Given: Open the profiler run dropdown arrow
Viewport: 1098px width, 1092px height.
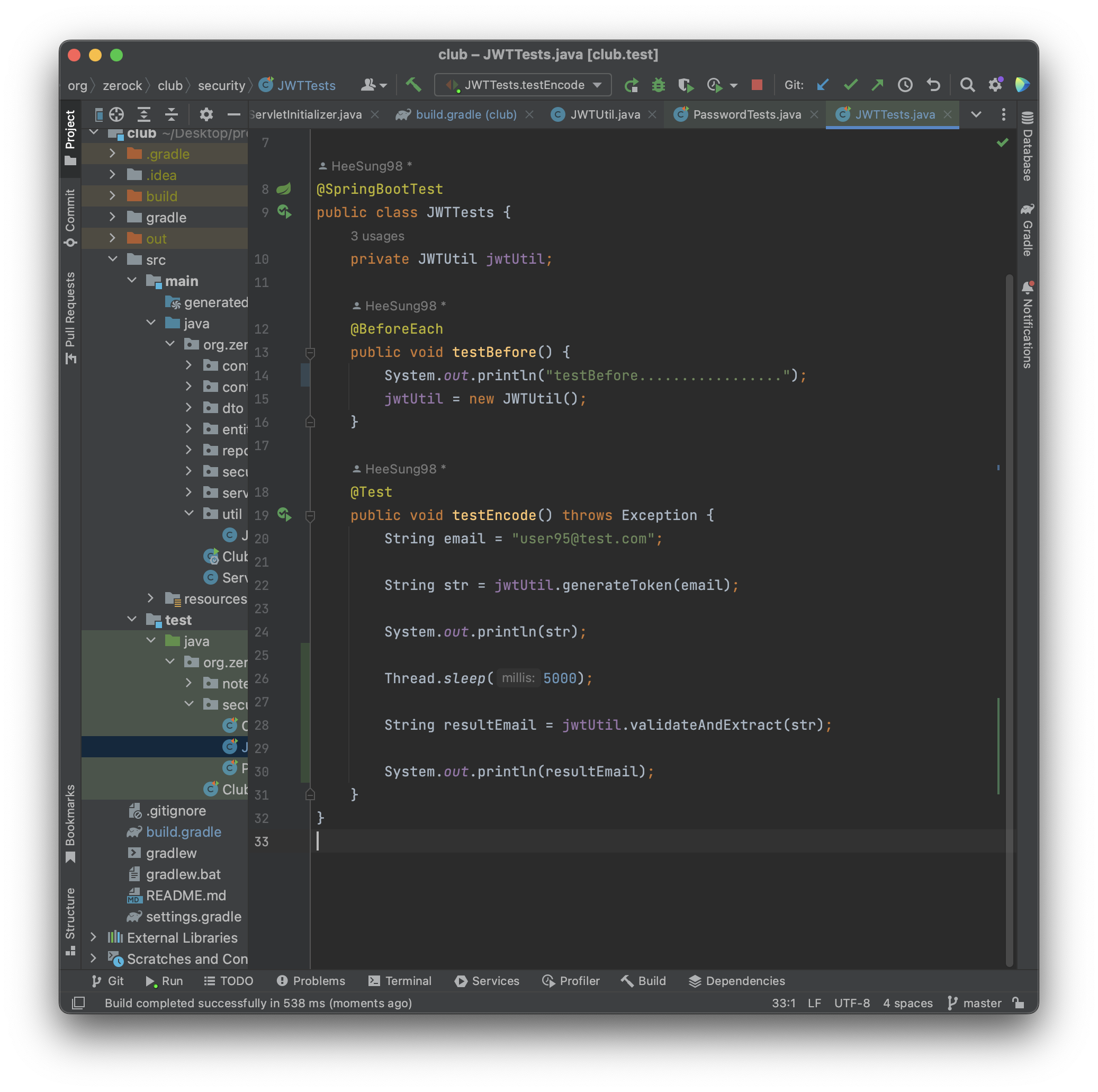Looking at the screenshot, I should coord(734,86).
